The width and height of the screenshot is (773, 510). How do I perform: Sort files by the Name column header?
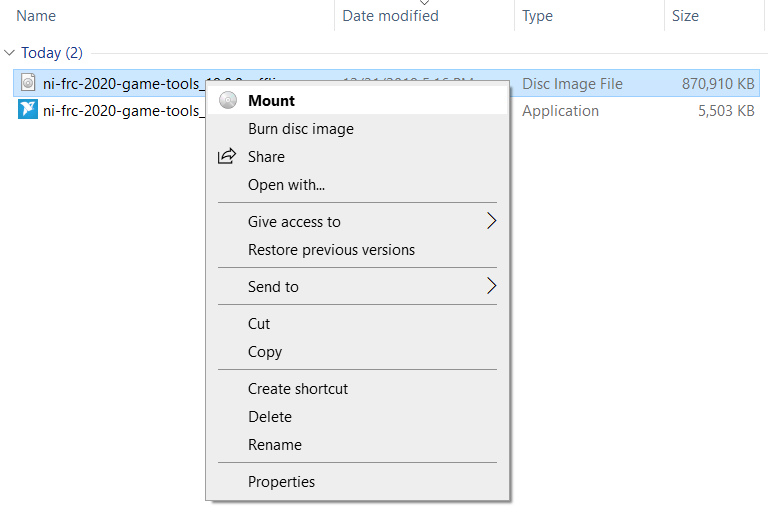coord(36,16)
